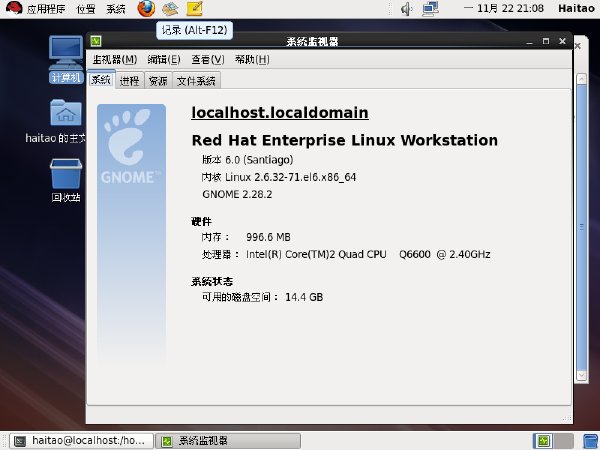This screenshot has width=600, height=450.
Task: Open the network connection icon
Action: 430,8
